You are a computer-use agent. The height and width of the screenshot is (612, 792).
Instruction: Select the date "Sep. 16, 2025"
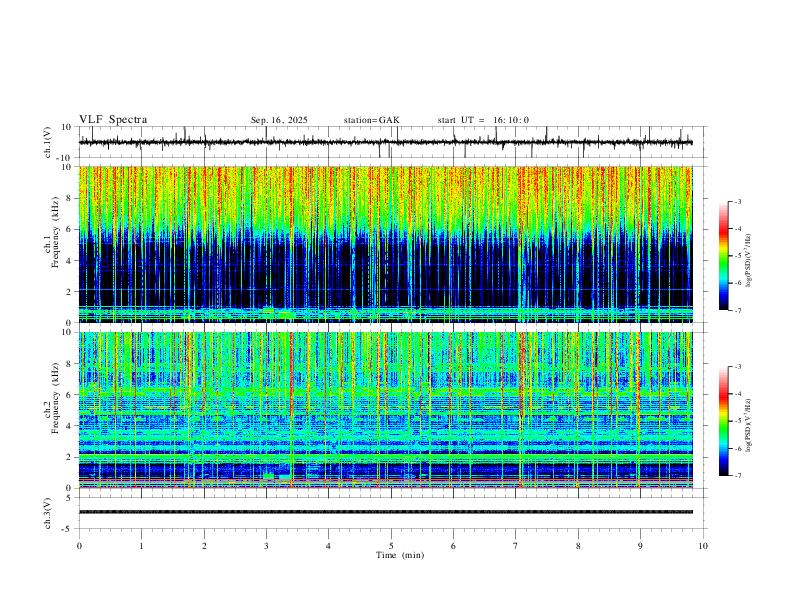click(x=279, y=120)
